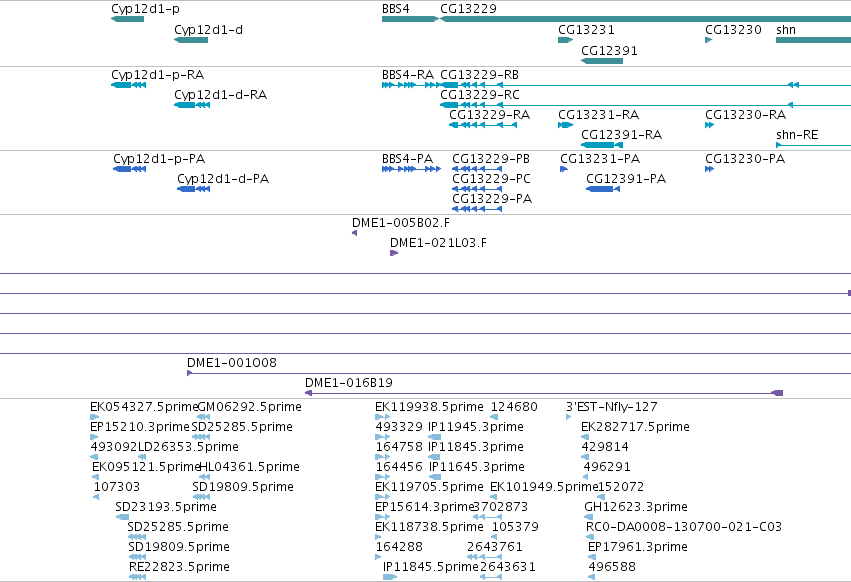851x582 pixels.
Task: Click EST label EK054327.5prime
Action: (144, 407)
